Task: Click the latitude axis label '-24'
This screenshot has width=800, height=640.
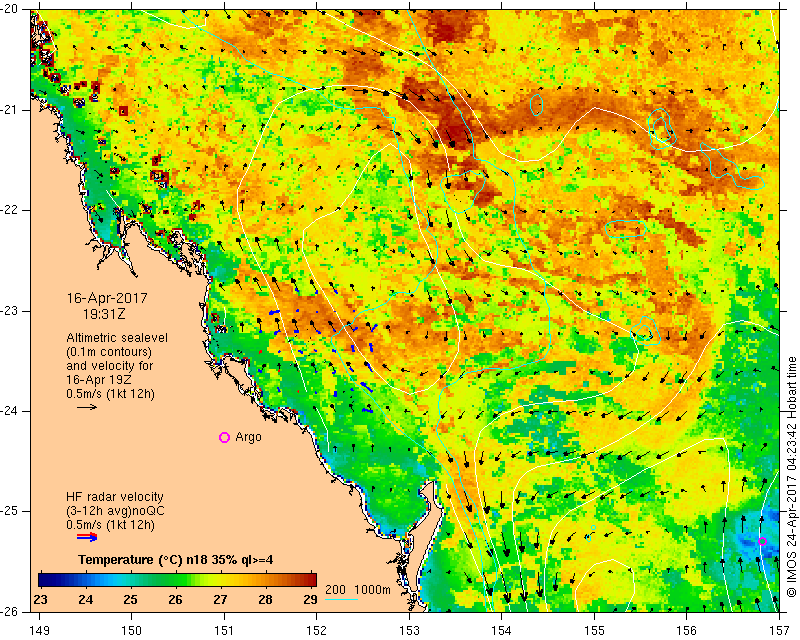Action: 10,411
